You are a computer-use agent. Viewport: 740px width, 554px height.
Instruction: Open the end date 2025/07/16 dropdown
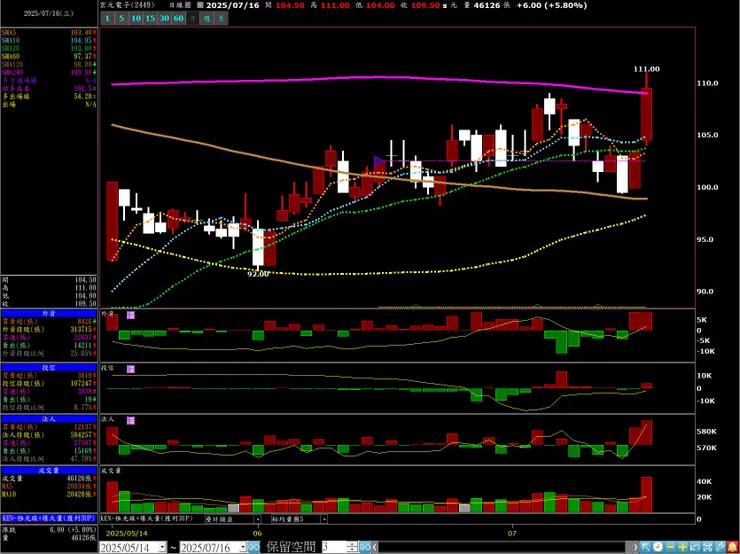click(x=243, y=547)
